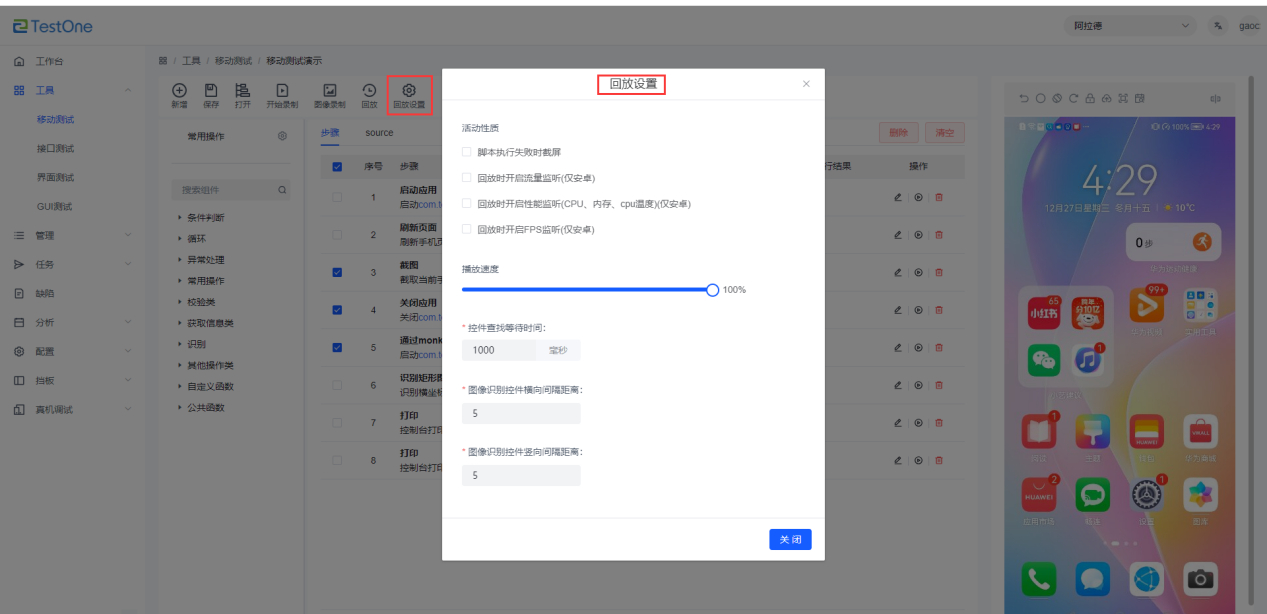Enable 脚本执行失败时截屏 checkbox
This screenshot has height=614, width=1267.
(466, 152)
